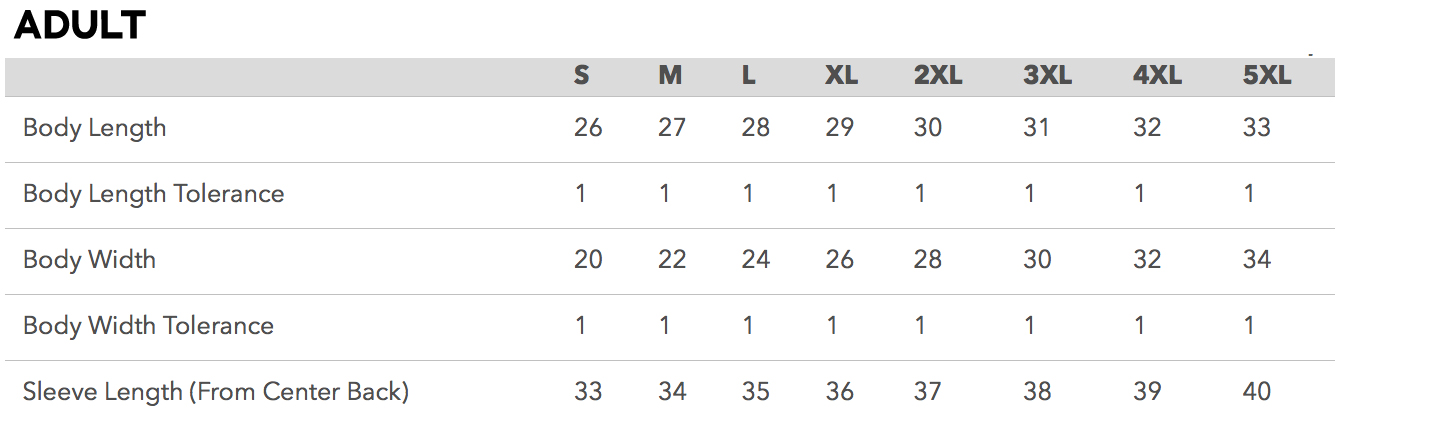Click Sleeve Length (From Center Back) label

[216, 392]
